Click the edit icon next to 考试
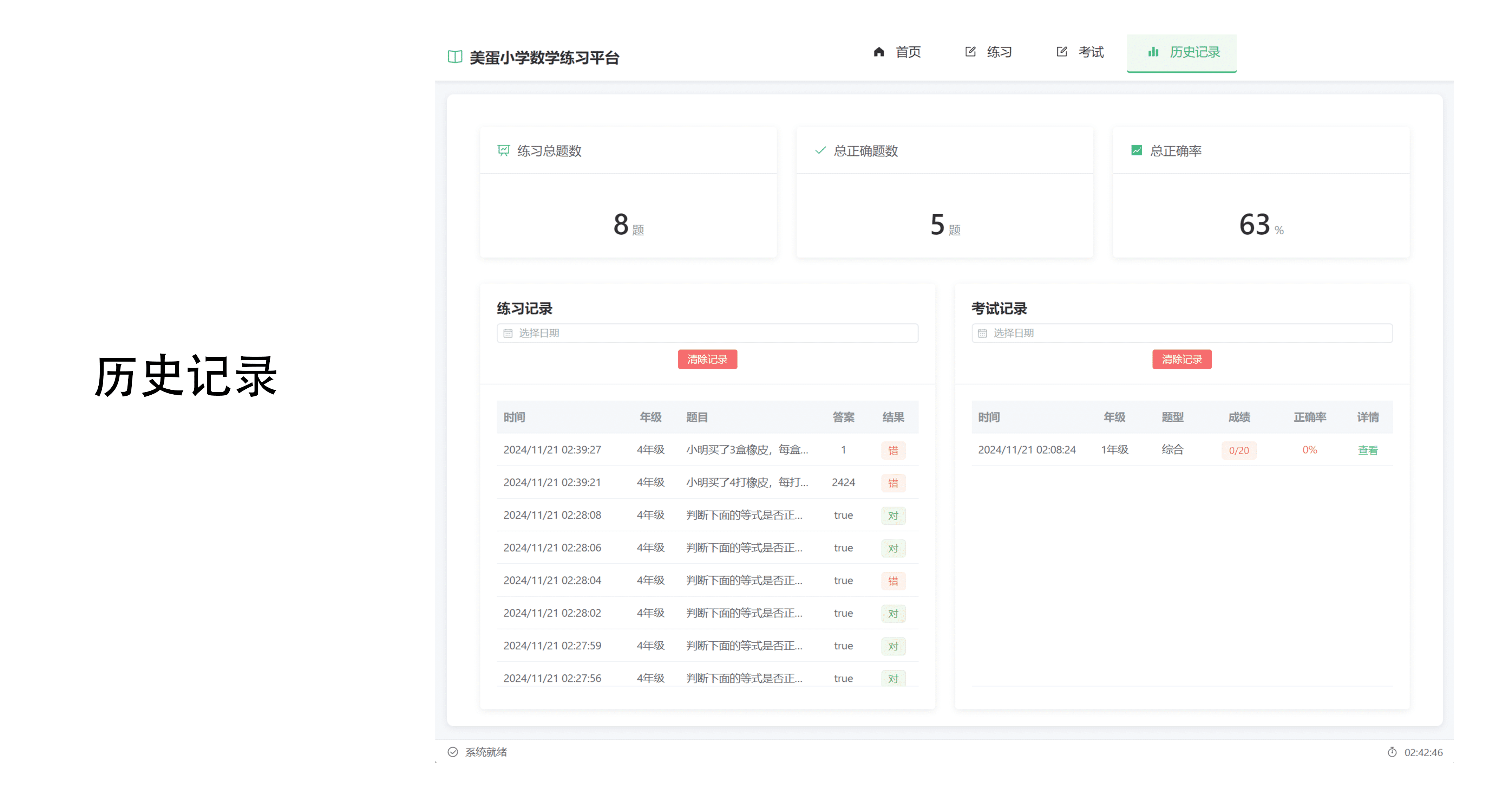Image resolution: width=1512 pixels, height=797 pixels. click(x=1062, y=52)
